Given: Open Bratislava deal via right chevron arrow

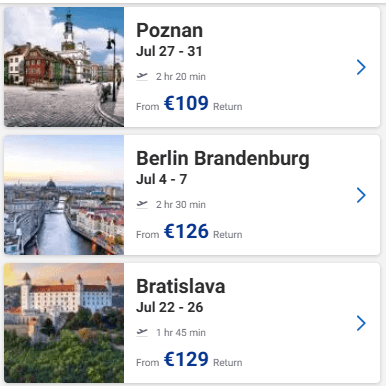Looking at the screenshot, I should click(x=361, y=323).
